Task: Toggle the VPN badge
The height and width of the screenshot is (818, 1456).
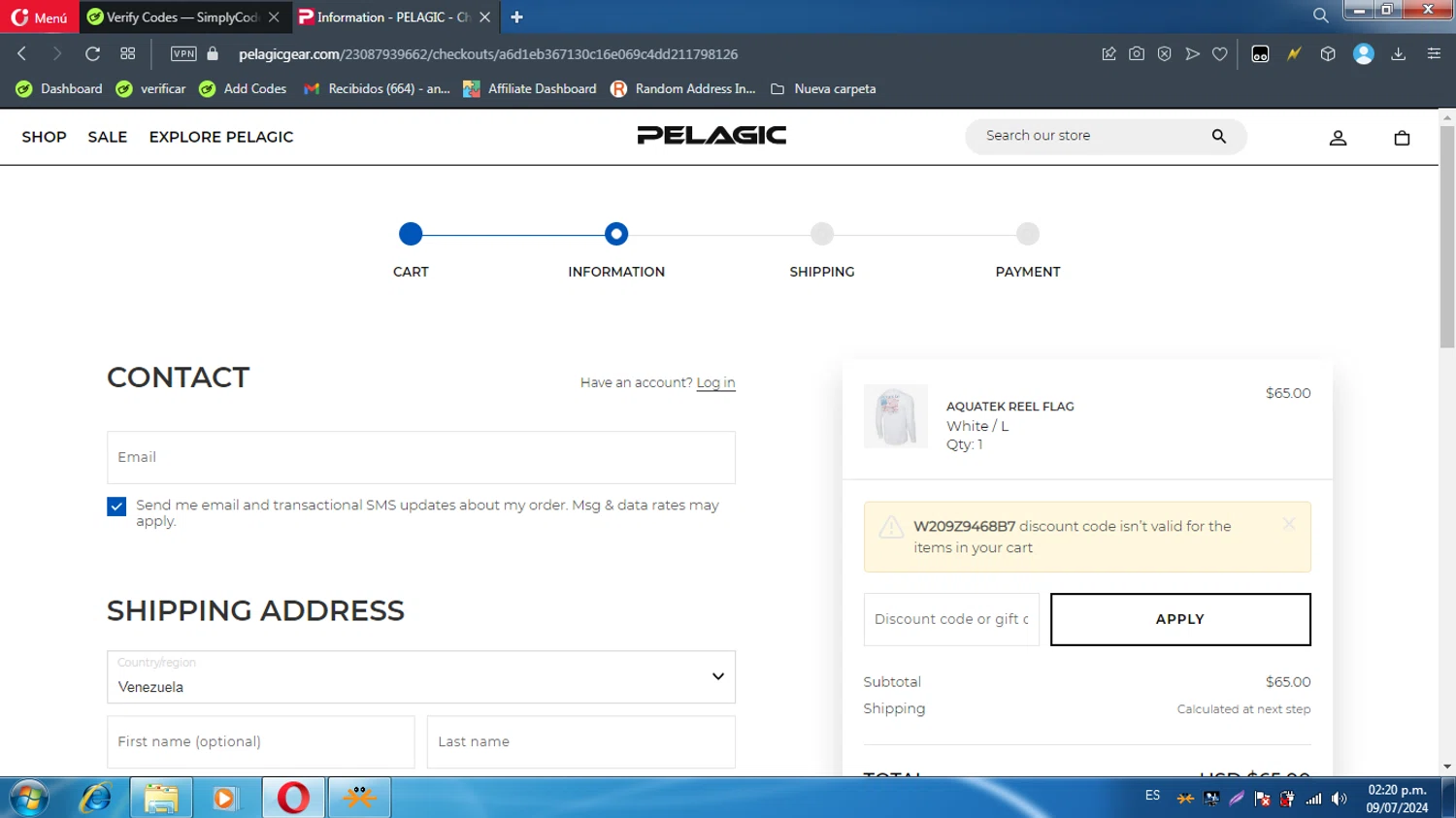Action: point(183,54)
